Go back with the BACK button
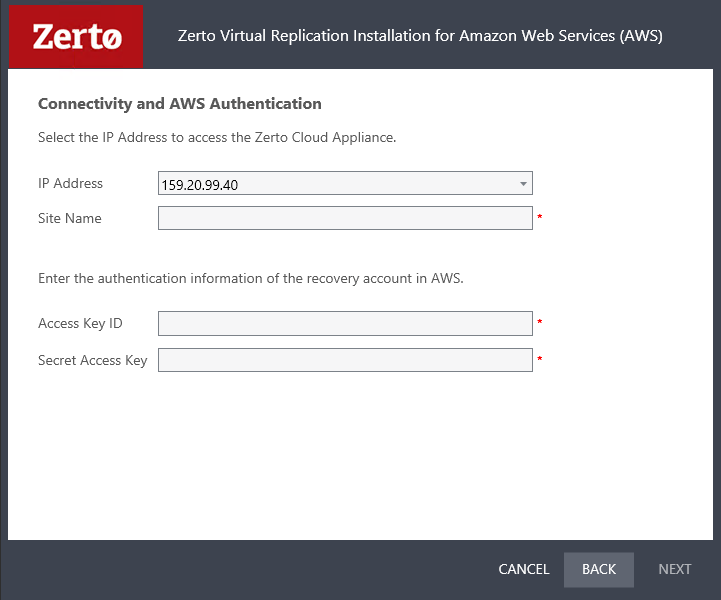 tap(599, 570)
